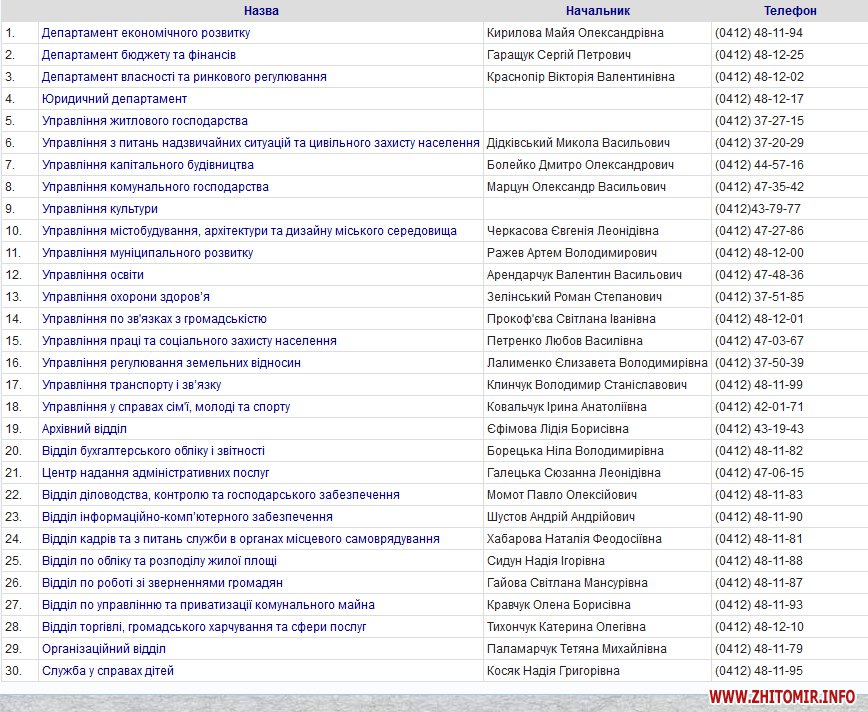This screenshot has height=712, width=868.
Task: Click the Начальник column header
Action: [597, 11]
